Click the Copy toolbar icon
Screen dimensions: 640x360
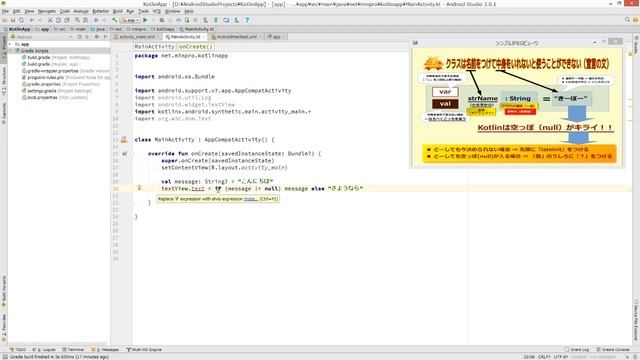[58, 20]
